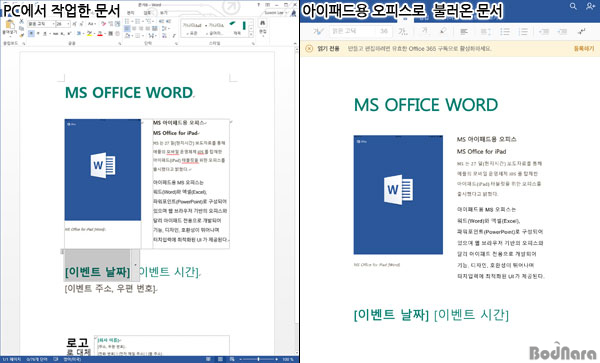Click MS OFFICE WORD heading in iPad document

pos(426,105)
